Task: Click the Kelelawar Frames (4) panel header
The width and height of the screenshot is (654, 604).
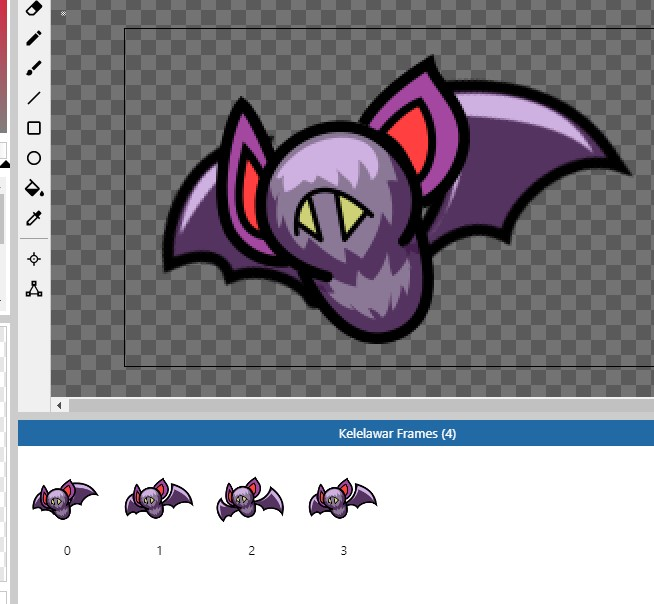Action: (x=336, y=433)
